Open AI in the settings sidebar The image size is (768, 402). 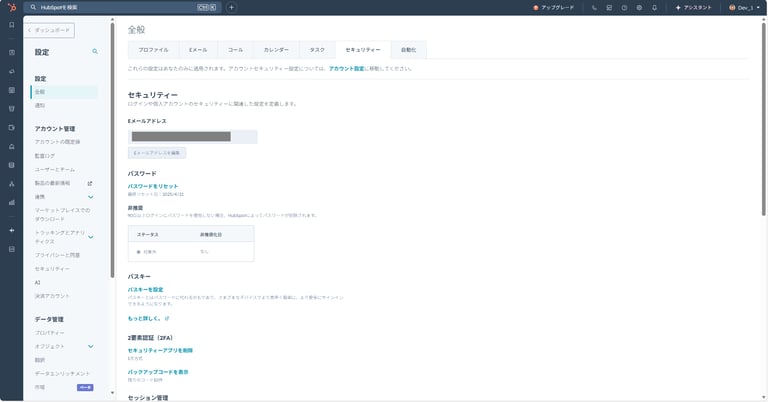point(38,283)
